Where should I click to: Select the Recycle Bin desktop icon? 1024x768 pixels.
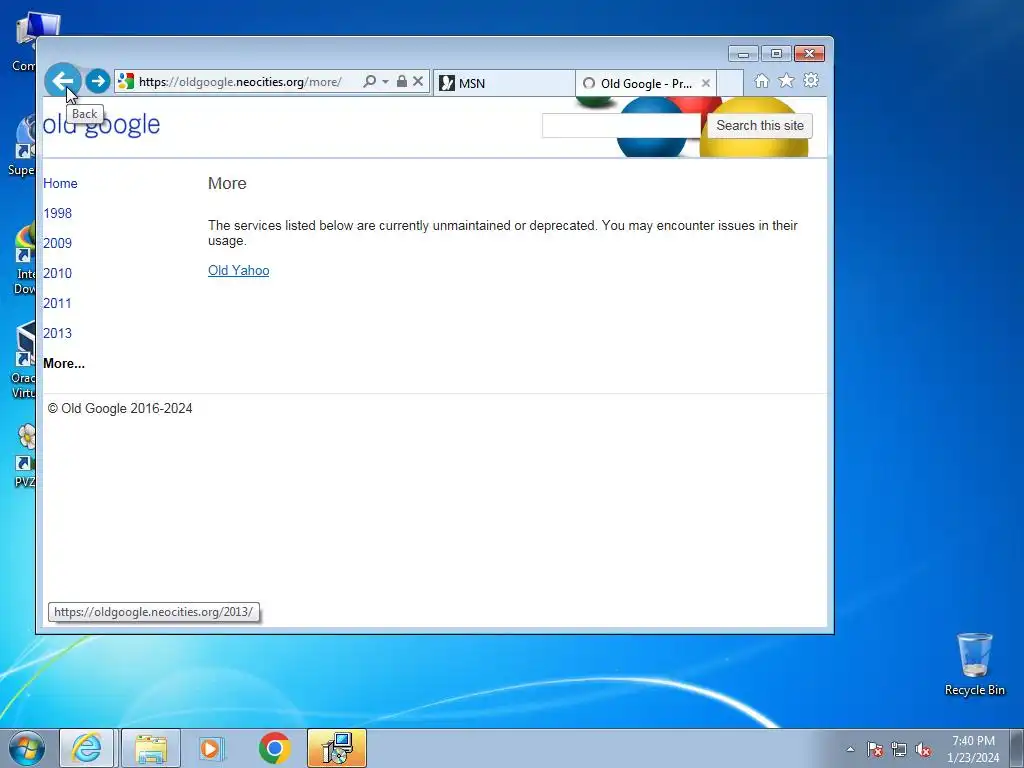pyautogui.click(x=974, y=664)
